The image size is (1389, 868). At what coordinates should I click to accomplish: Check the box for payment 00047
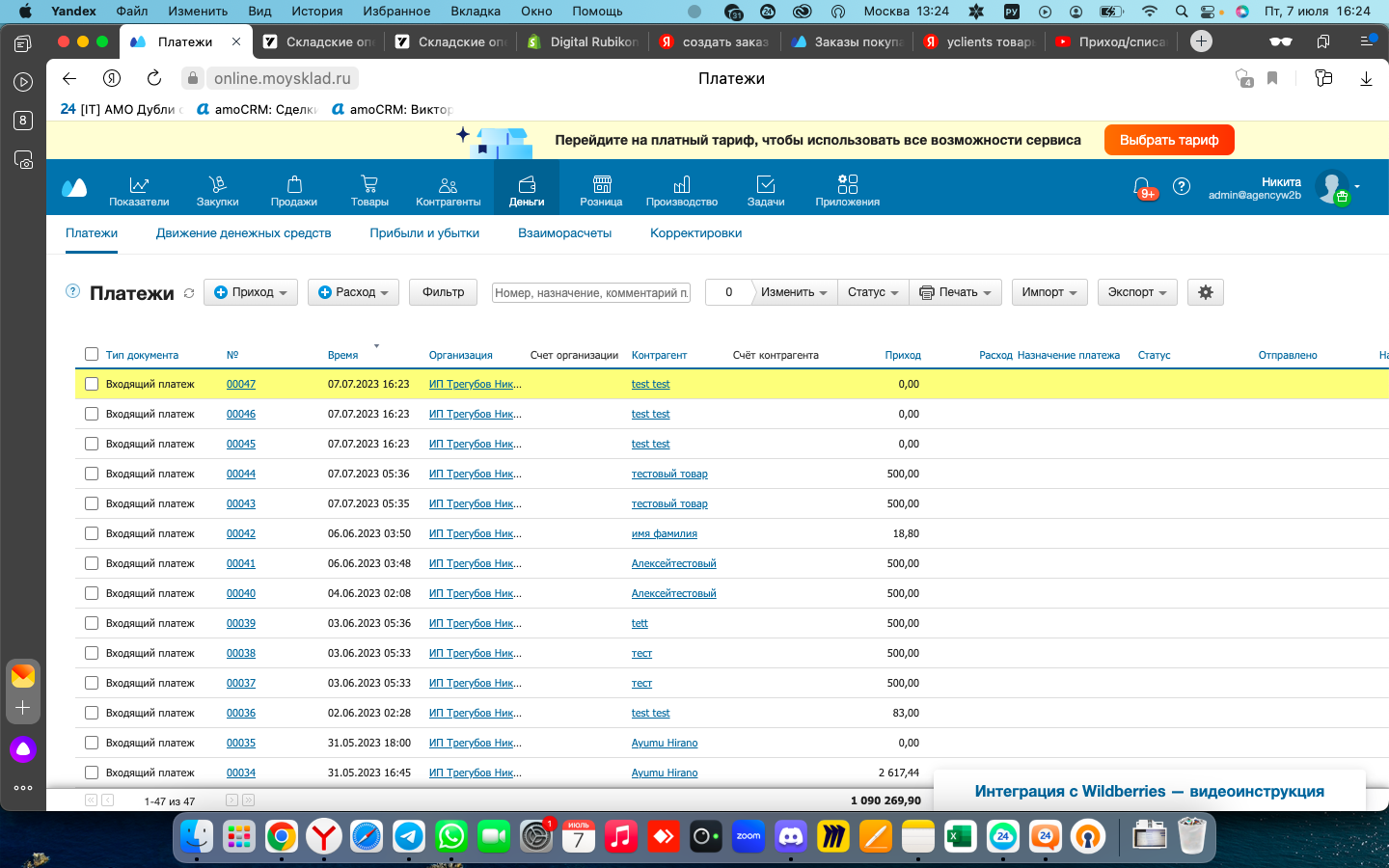coord(92,384)
